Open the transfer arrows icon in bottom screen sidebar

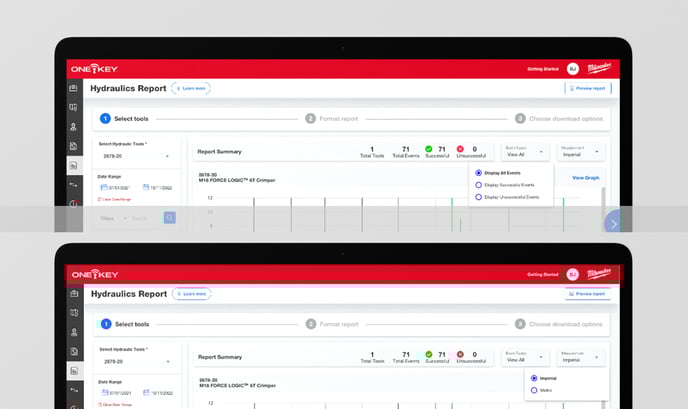click(74, 390)
